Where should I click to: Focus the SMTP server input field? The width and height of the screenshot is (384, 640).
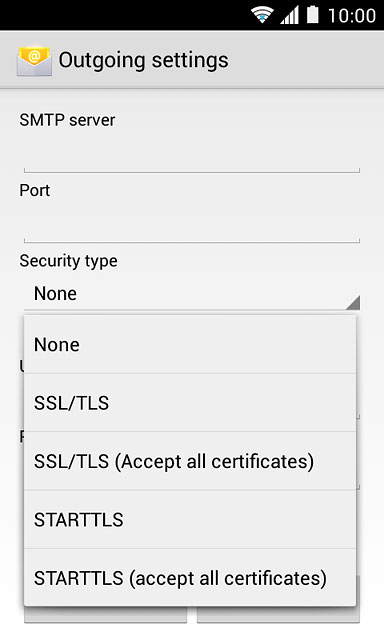click(192, 155)
